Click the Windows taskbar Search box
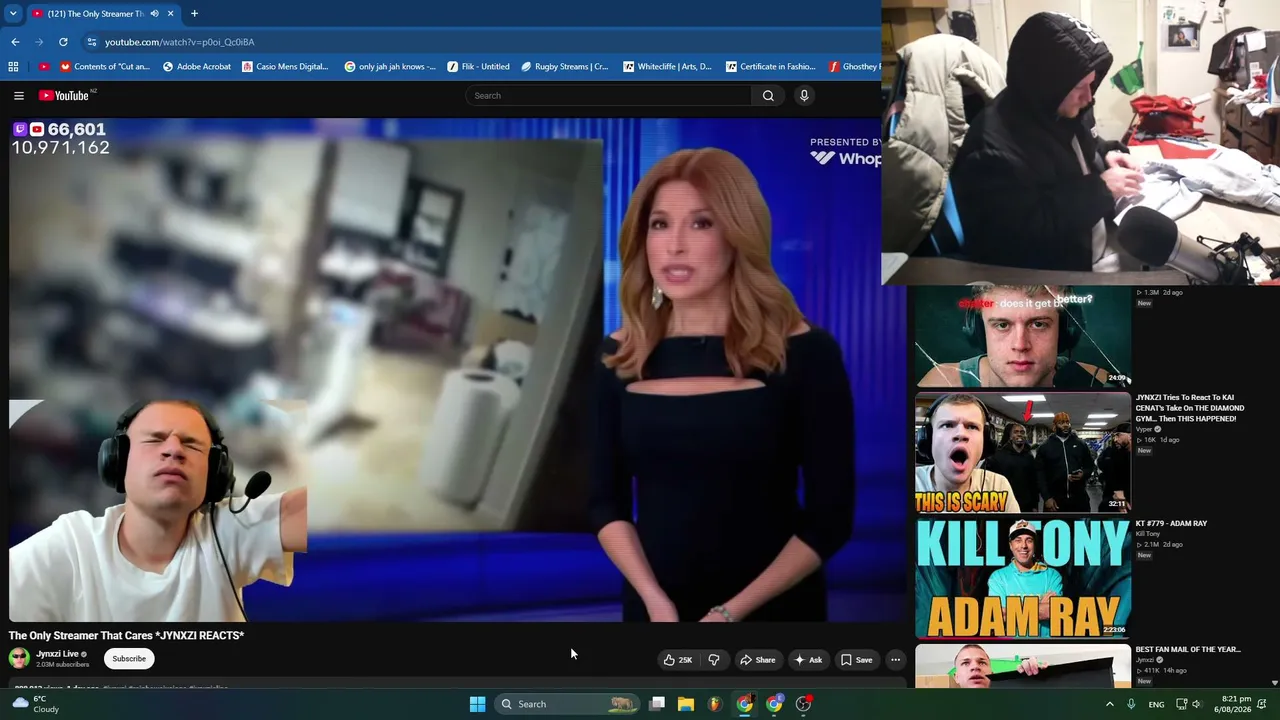The width and height of the screenshot is (1280, 720). coord(567,704)
